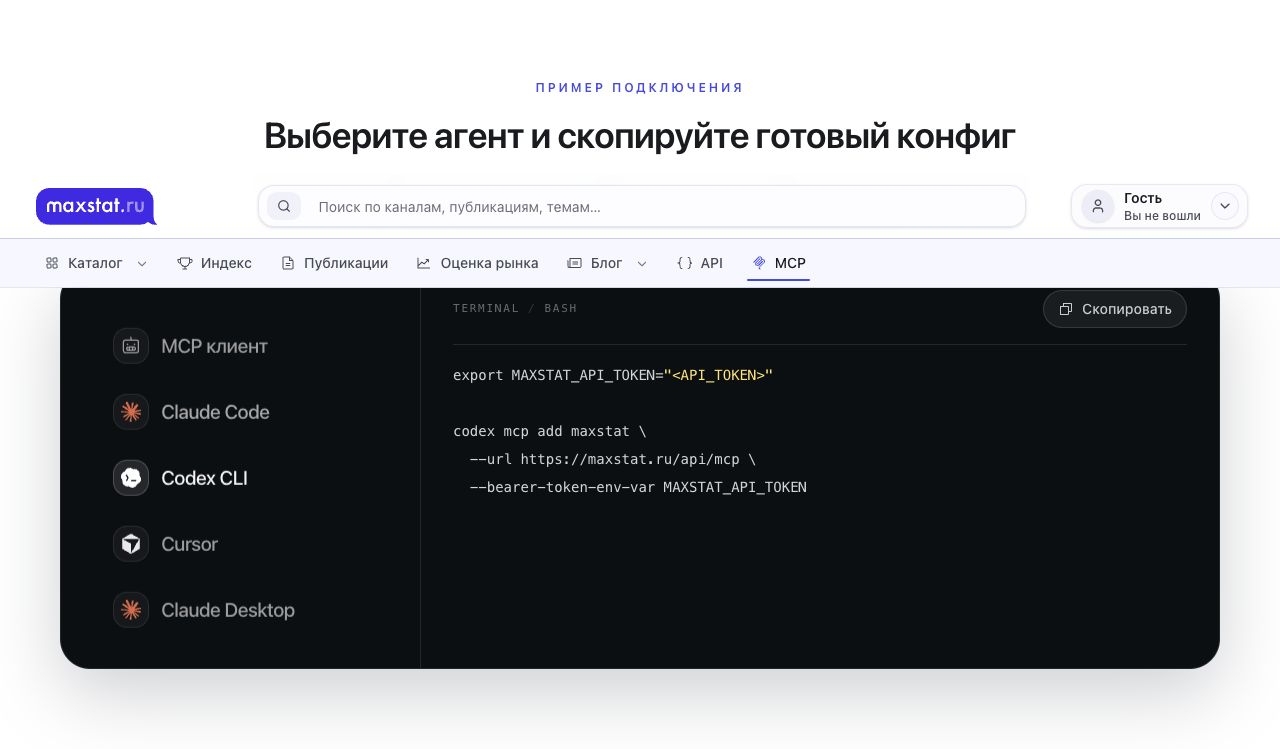Click the 'ПРИМЕР ПОДКЛЮЧЕНИЯ' caption
This screenshot has width=1280, height=749.
click(x=640, y=88)
